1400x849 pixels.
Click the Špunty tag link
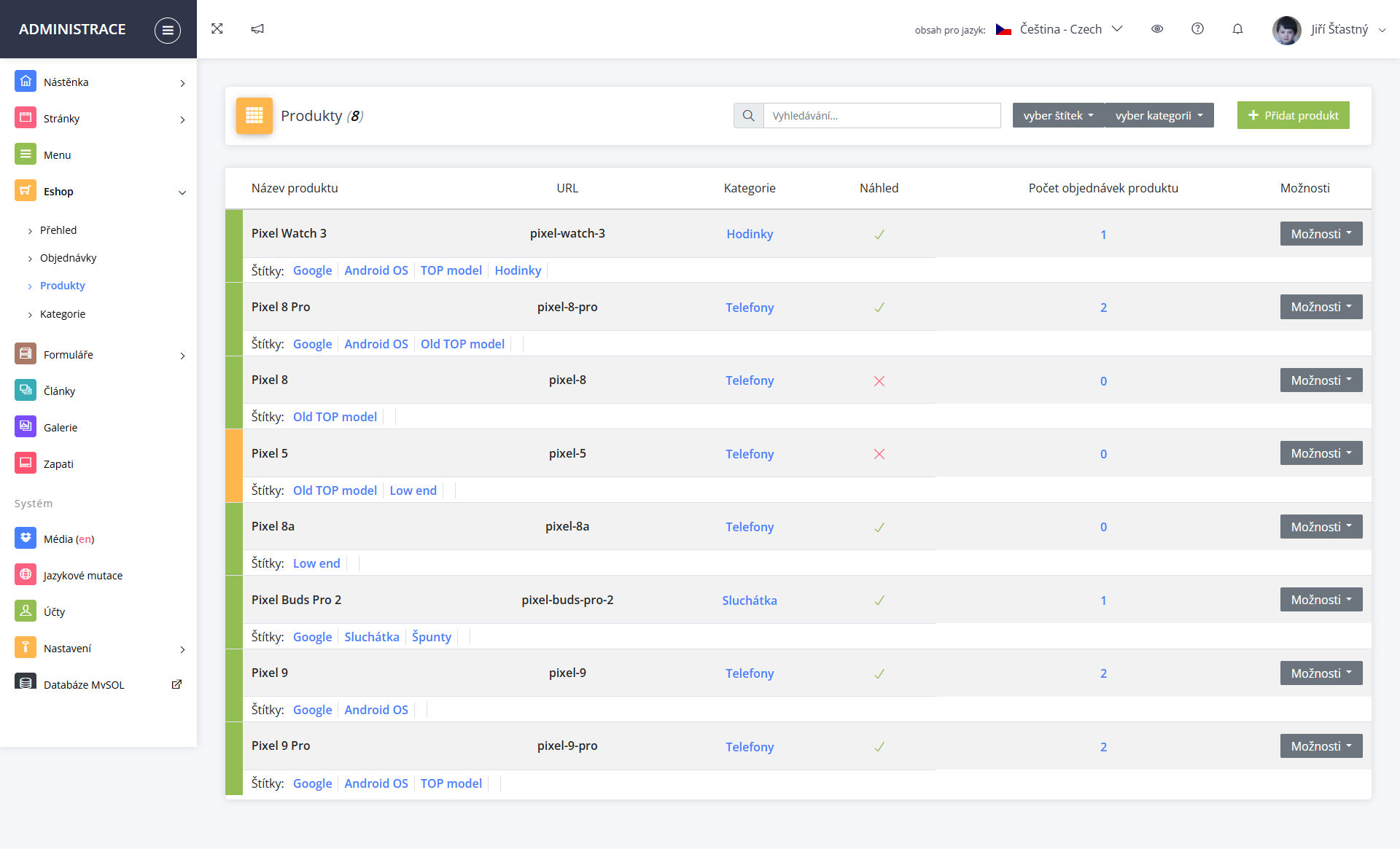pos(432,637)
